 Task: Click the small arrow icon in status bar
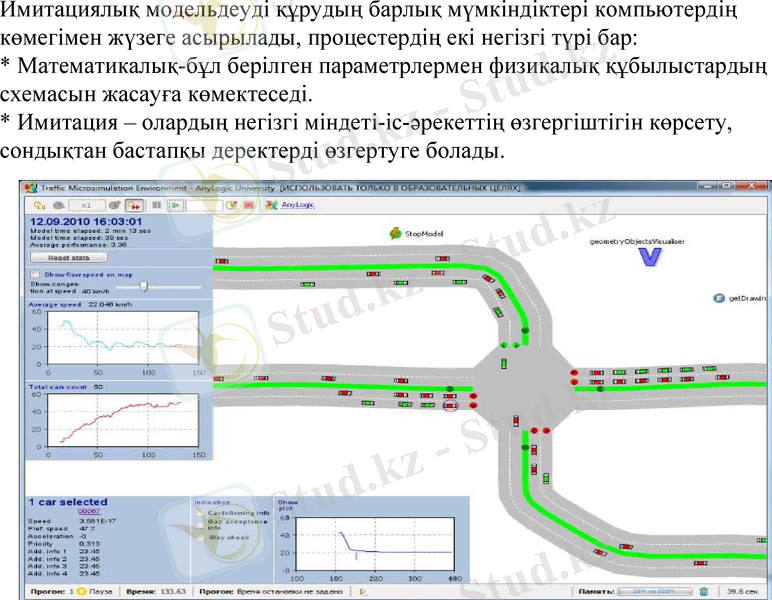363,591
